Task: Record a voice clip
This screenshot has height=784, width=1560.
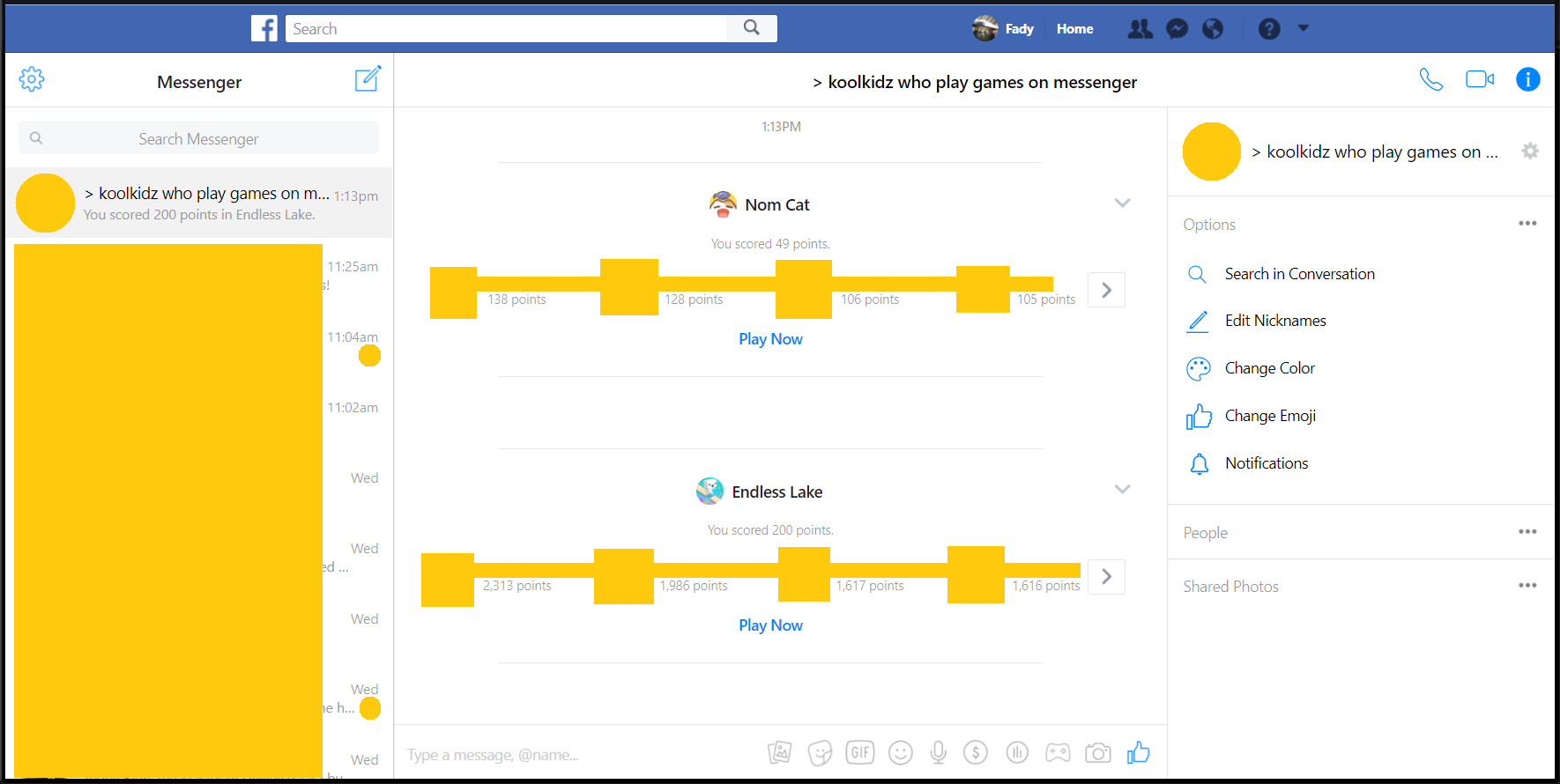Action: point(939,752)
